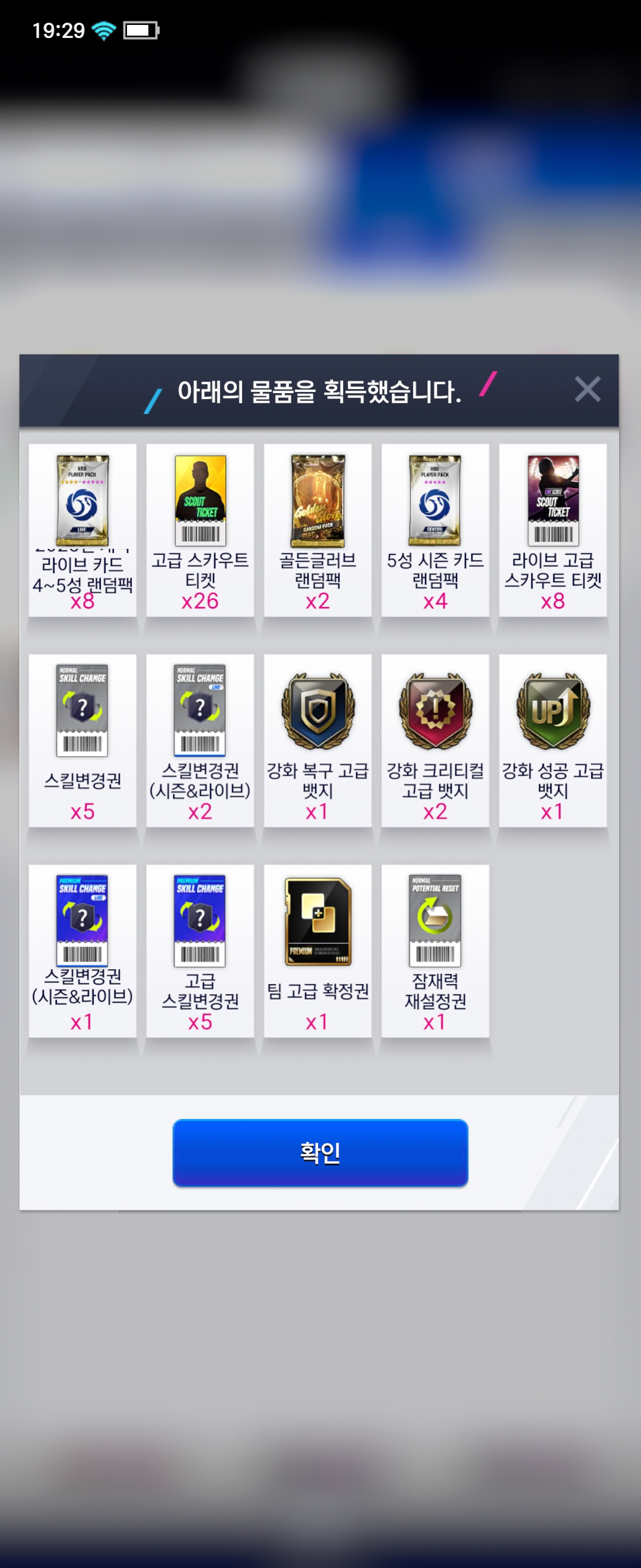Tap the 팀 고급 확정권 premium card

pos(318,921)
